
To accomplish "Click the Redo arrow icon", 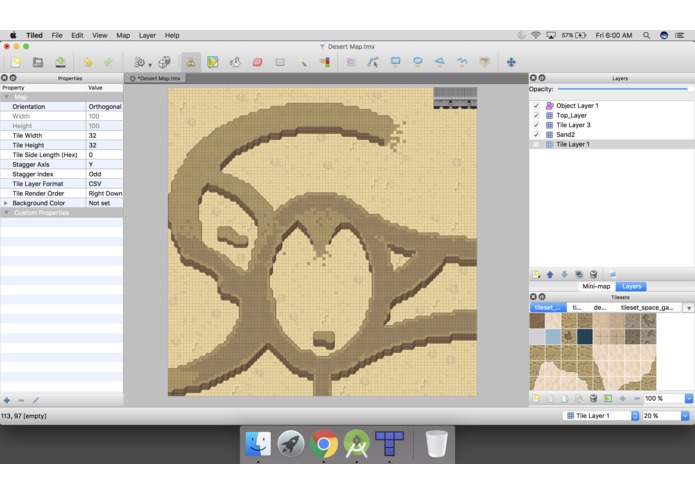I will click(109, 62).
